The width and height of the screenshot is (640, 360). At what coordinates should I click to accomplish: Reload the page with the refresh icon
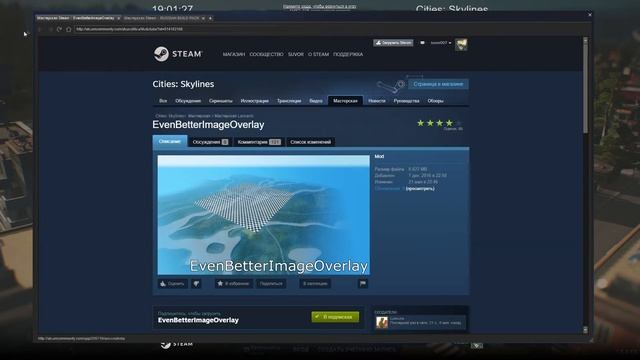point(59,29)
